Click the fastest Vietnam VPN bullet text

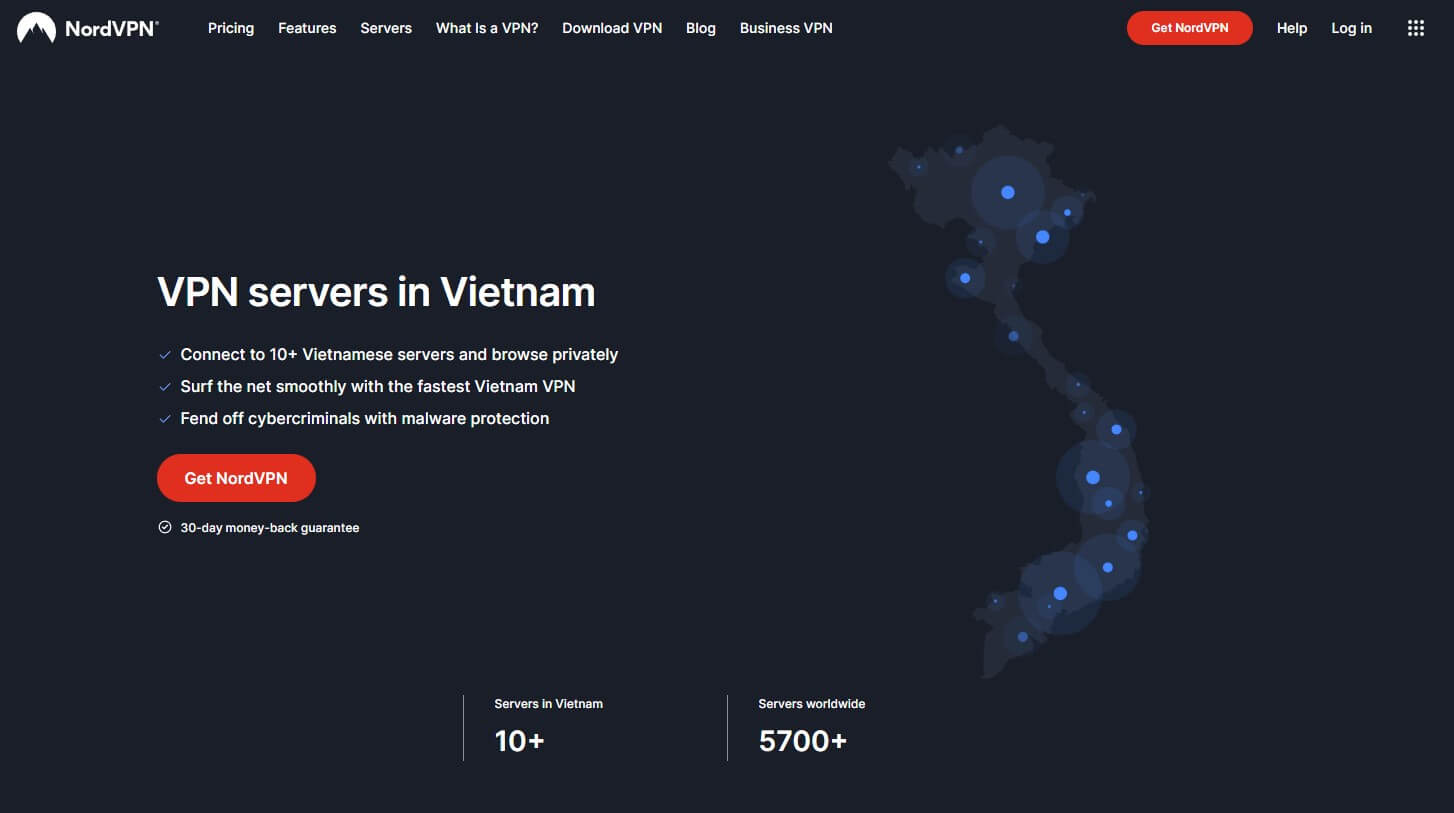click(x=378, y=386)
